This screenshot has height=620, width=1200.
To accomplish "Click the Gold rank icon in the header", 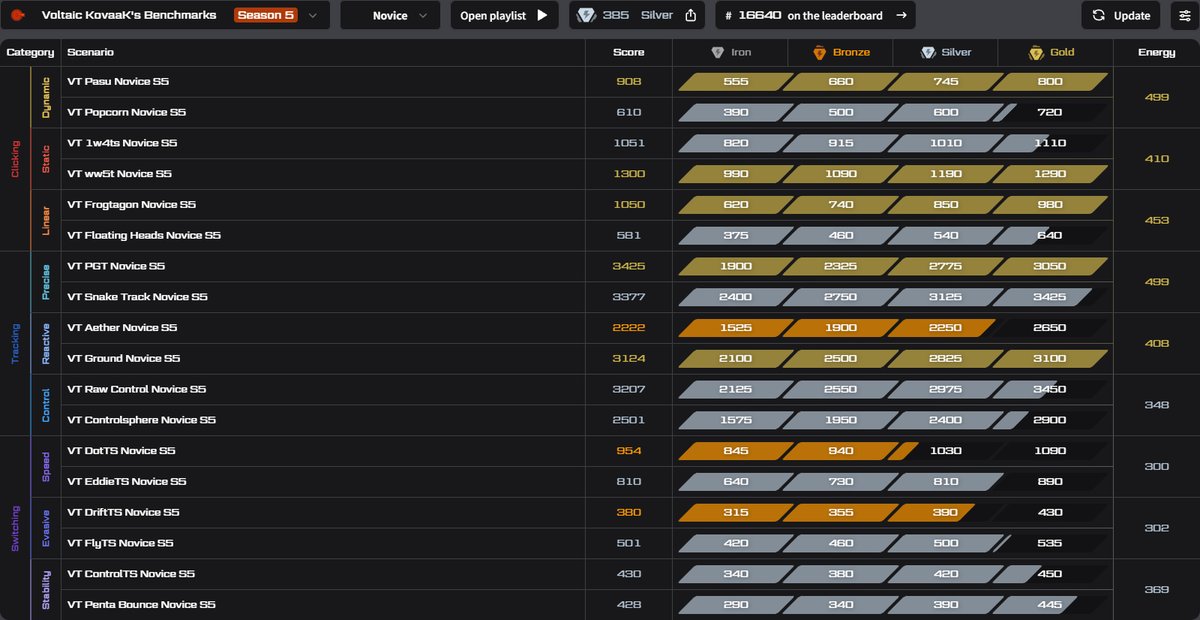I will (x=1036, y=52).
